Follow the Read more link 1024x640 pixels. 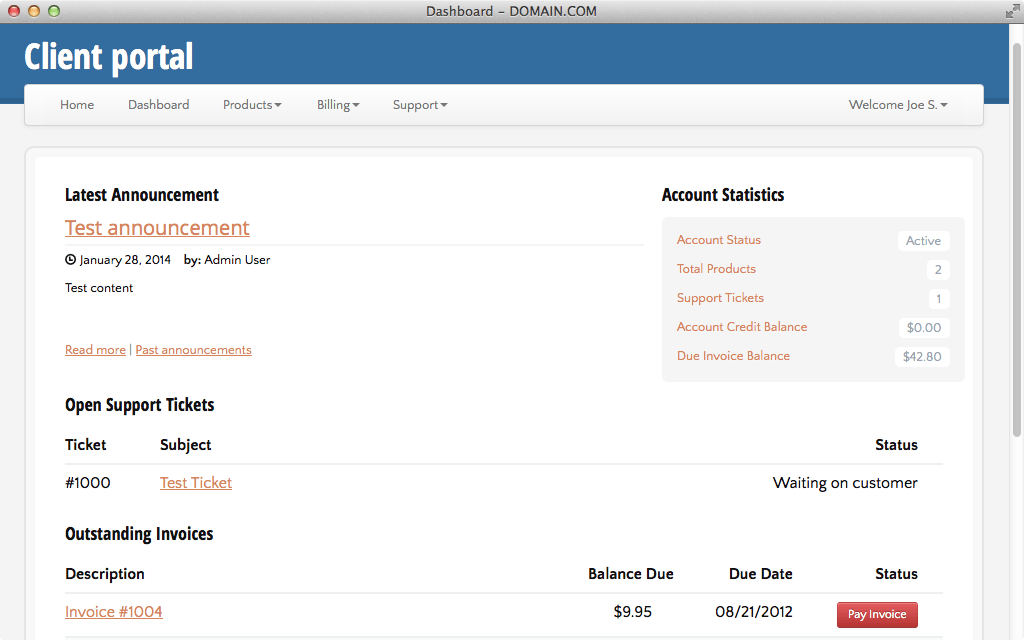click(x=95, y=350)
